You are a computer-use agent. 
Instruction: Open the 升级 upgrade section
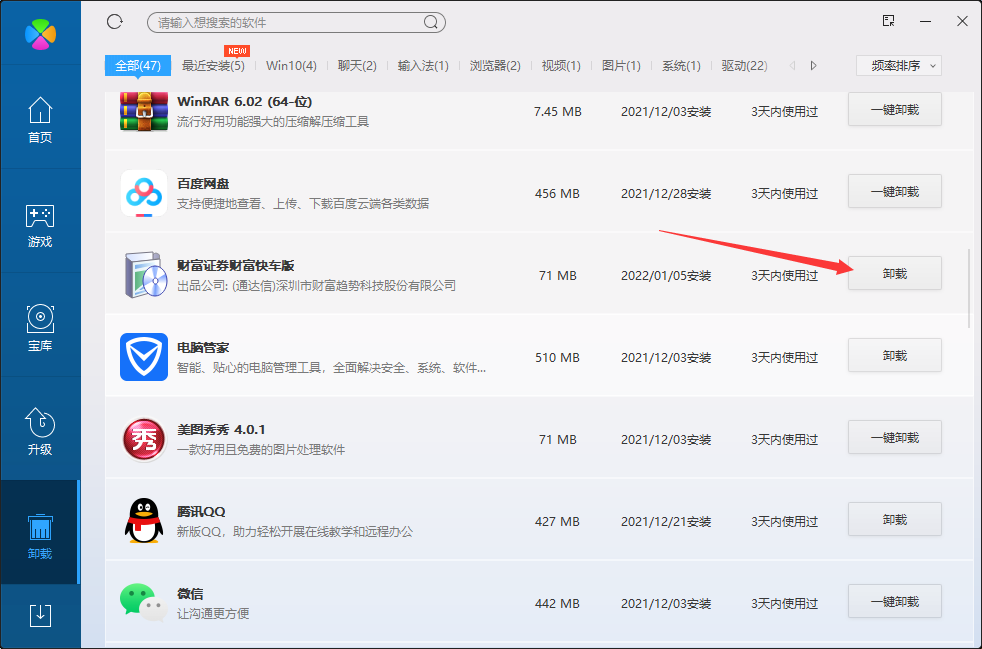tap(40, 432)
